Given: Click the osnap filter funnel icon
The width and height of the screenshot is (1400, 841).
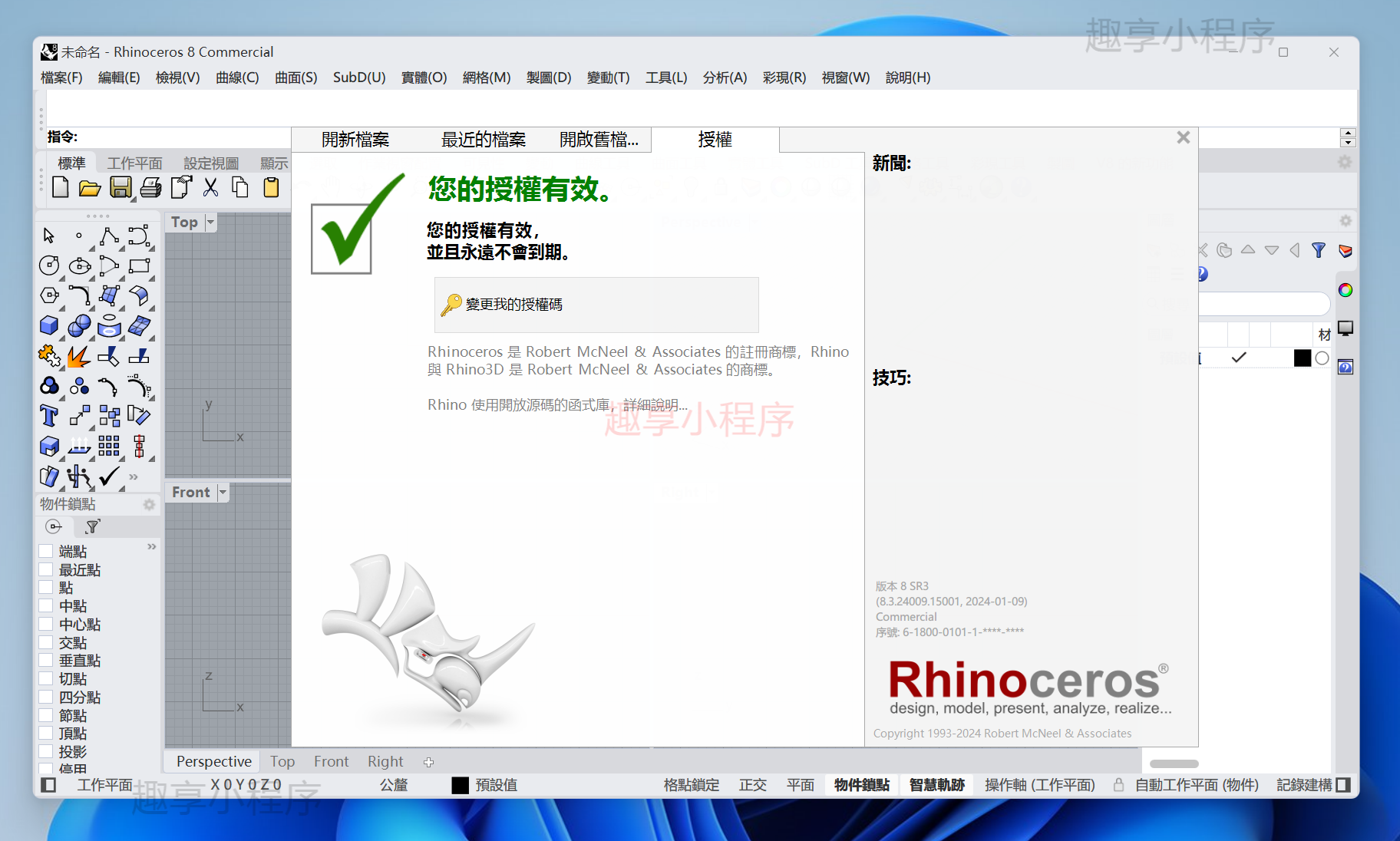Looking at the screenshot, I should tap(93, 526).
